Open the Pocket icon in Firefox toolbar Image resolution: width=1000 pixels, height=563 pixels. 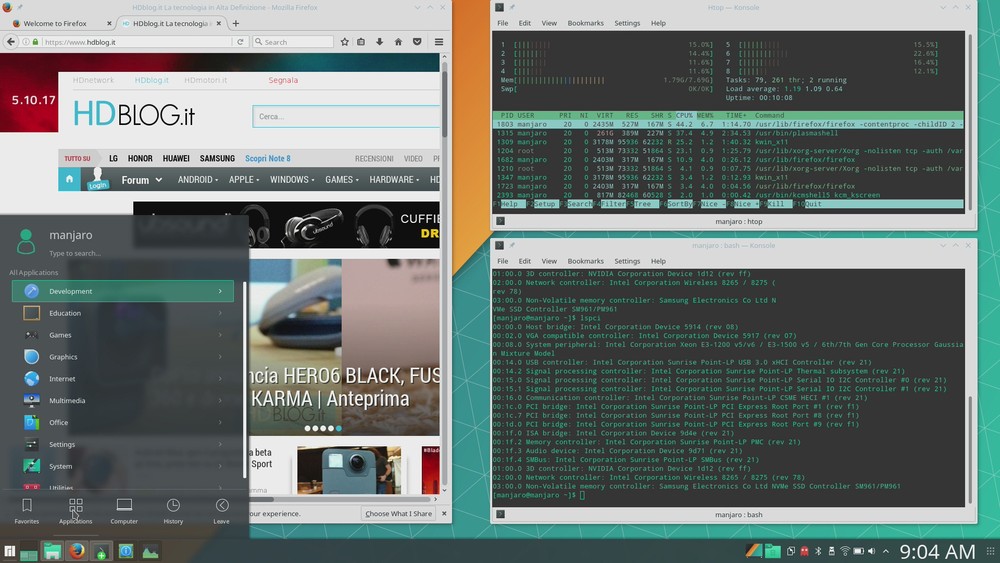pos(416,42)
